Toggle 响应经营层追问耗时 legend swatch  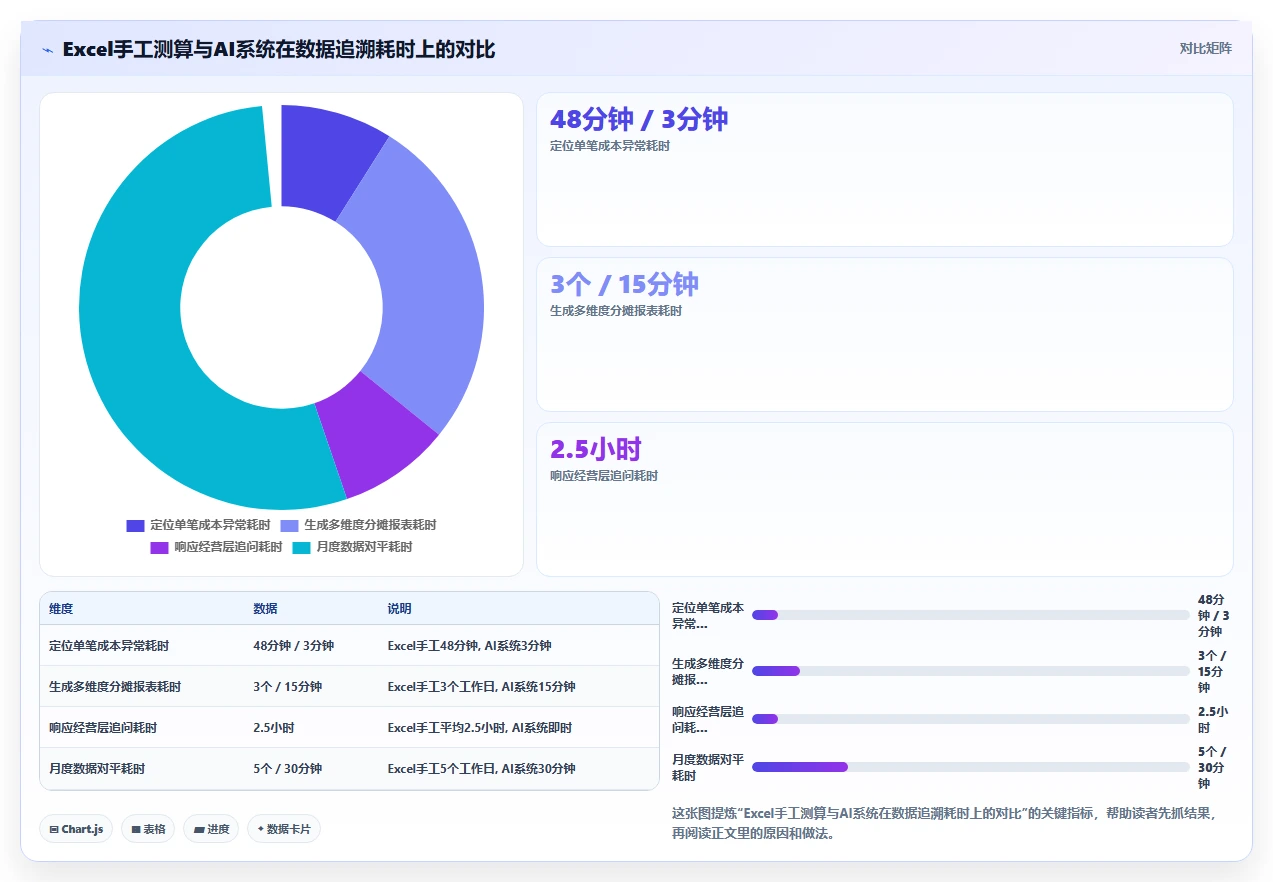[159, 547]
